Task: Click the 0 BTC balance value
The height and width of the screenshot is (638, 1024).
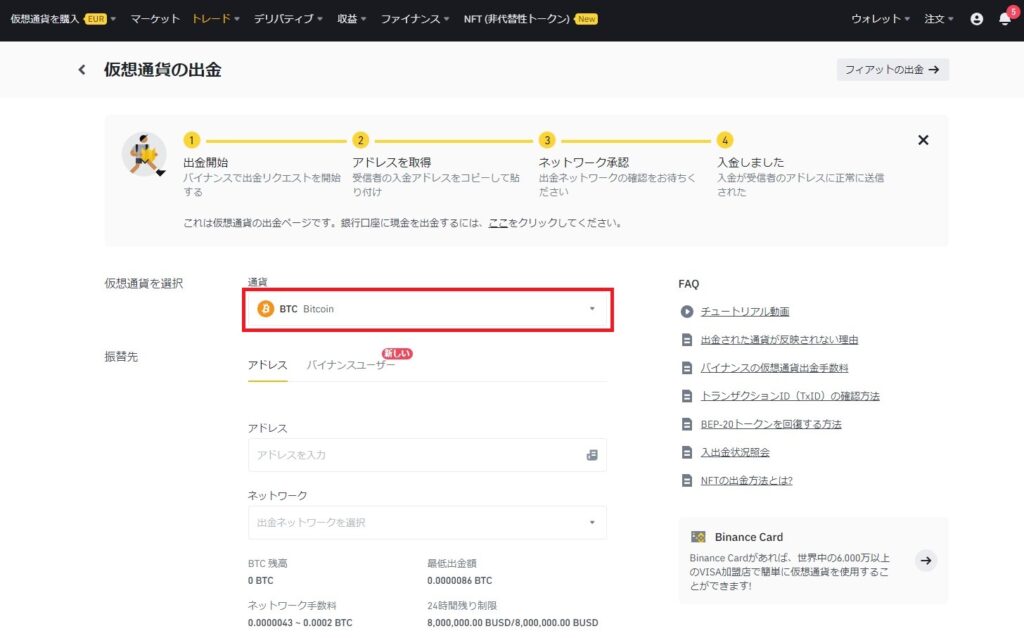Action: pos(261,580)
